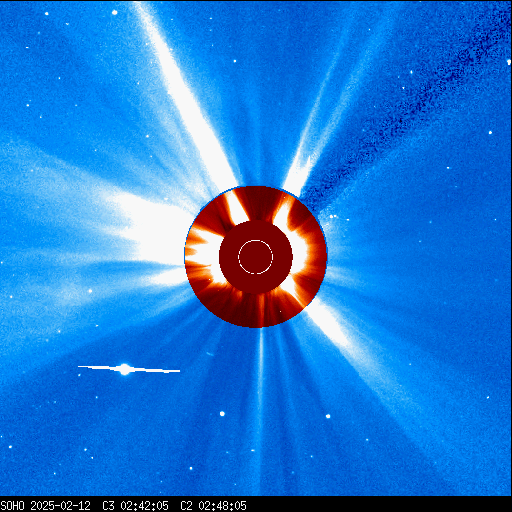Select the 2025-02-12 date text
Viewport: 512px width, 512px height.
click(60, 506)
